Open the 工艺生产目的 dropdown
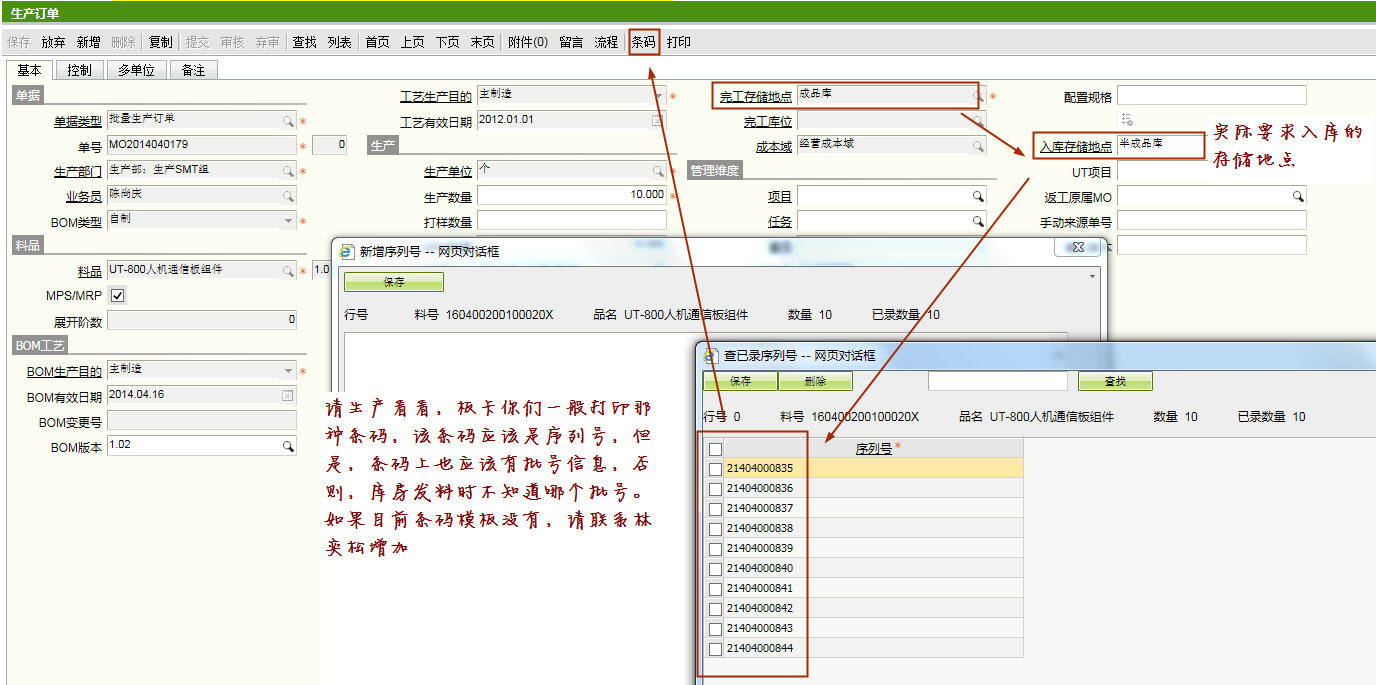 658,96
